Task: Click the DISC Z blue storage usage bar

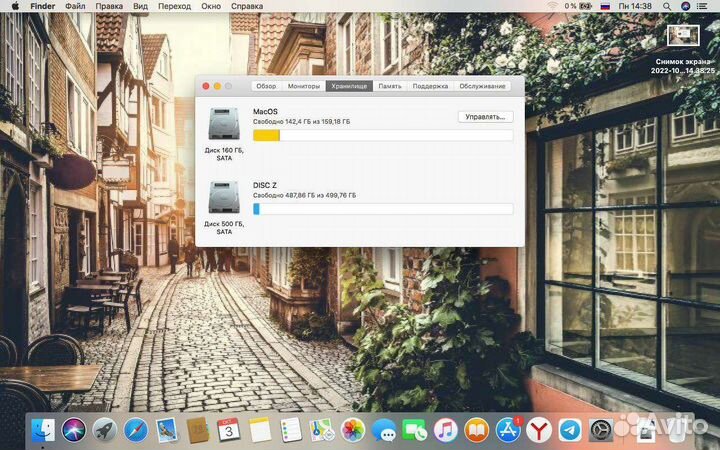Action: pyautogui.click(x=383, y=209)
